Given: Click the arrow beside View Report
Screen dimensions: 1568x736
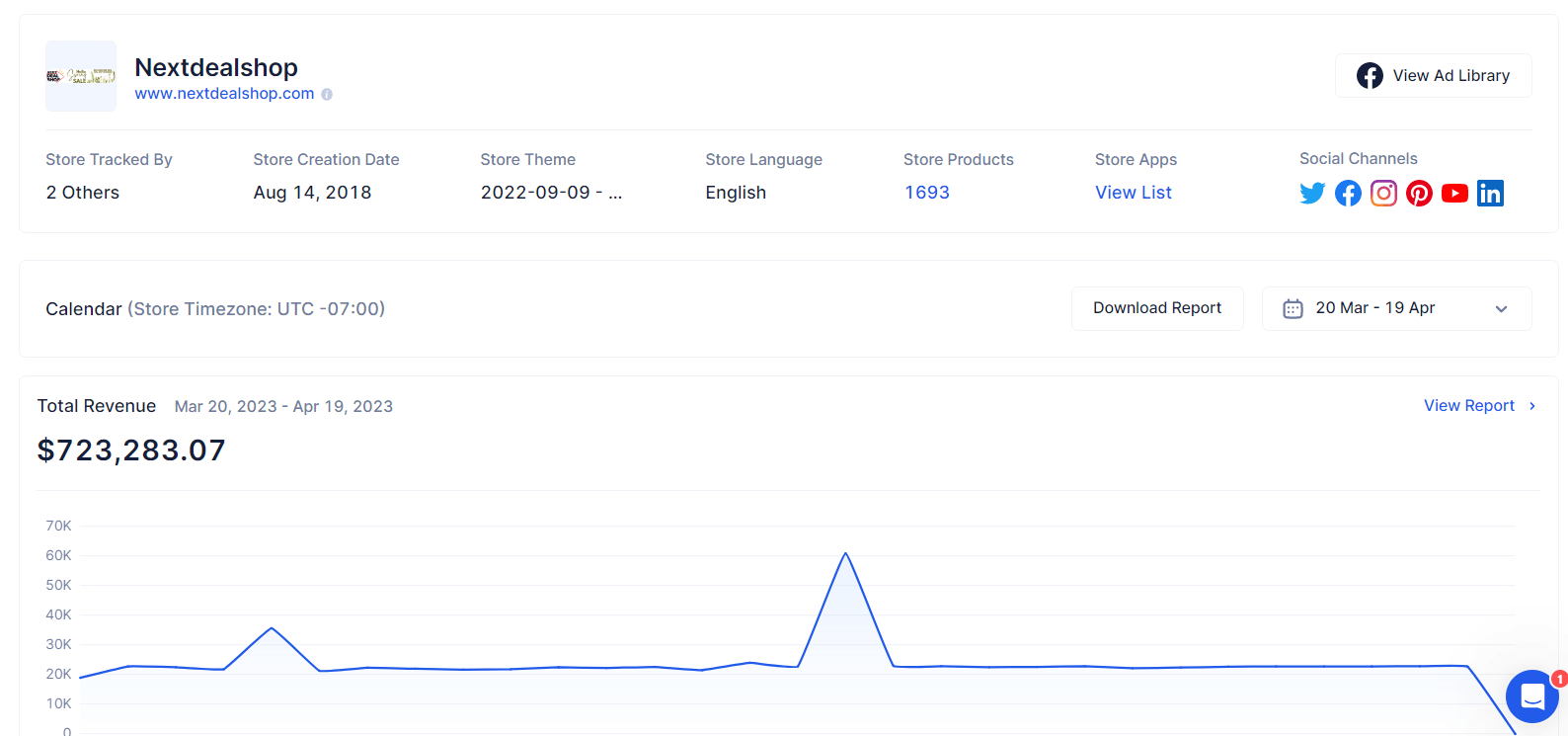Looking at the screenshot, I should (x=1531, y=406).
